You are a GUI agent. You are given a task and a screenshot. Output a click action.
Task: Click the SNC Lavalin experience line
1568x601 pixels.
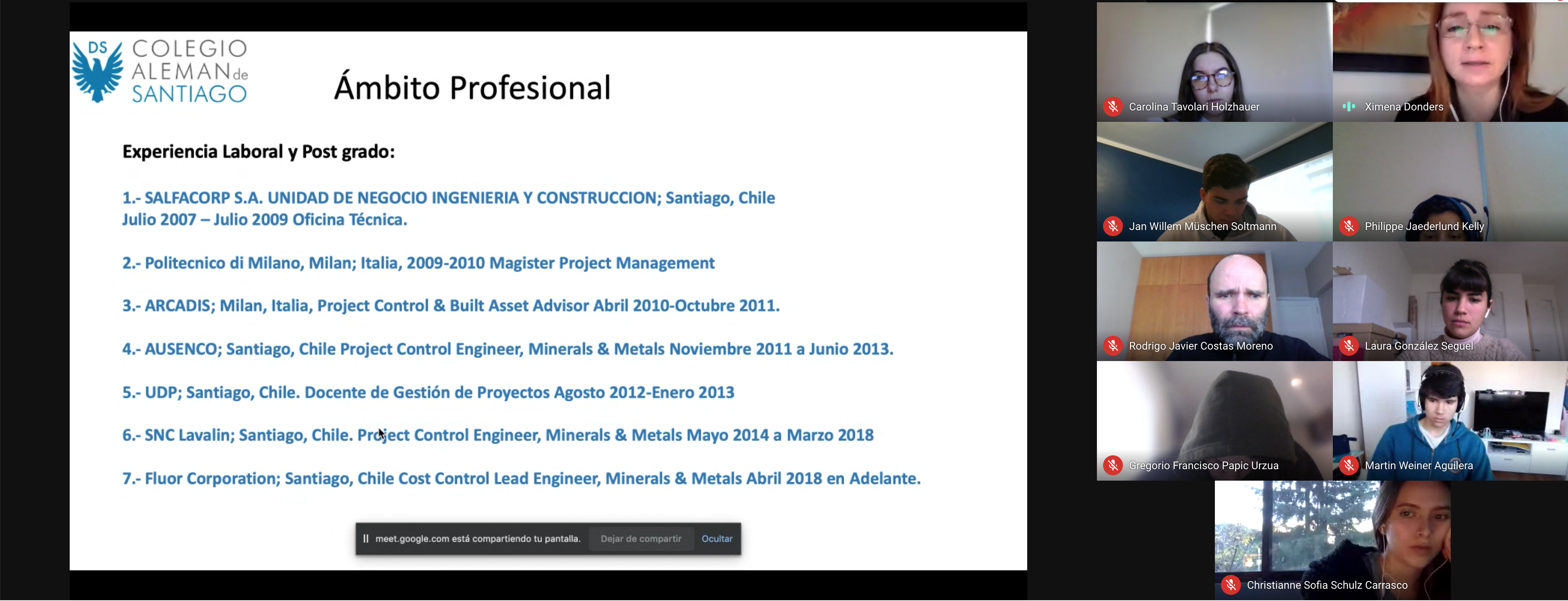(x=498, y=435)
